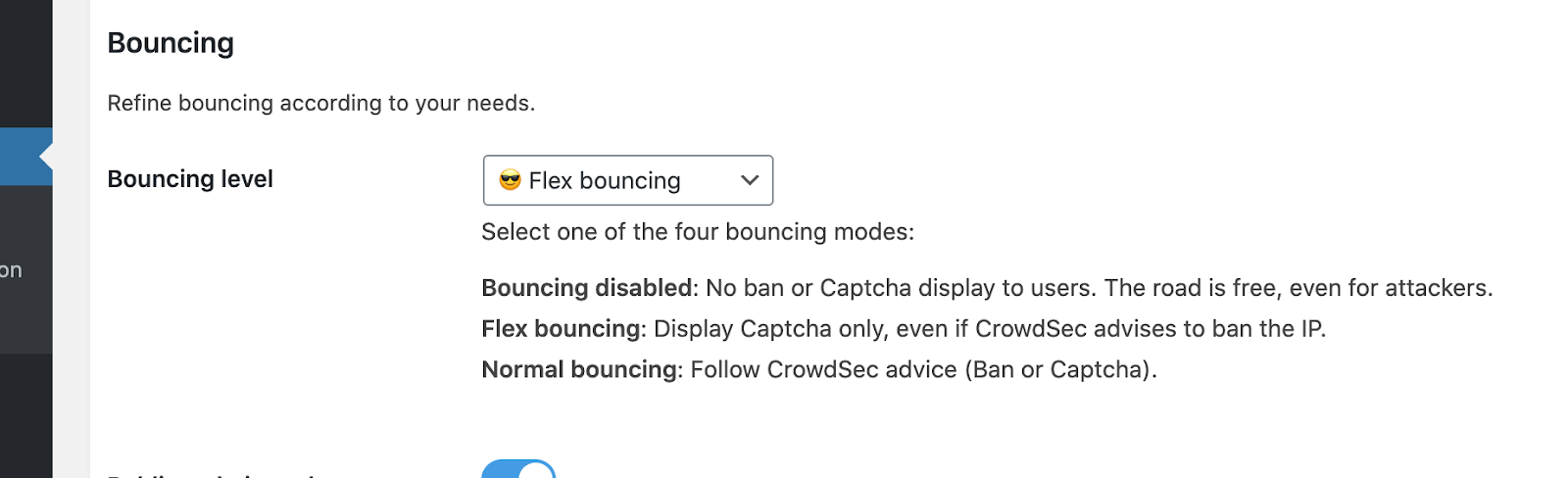Click the dark sidebar area at the bottom

[26, 415]
